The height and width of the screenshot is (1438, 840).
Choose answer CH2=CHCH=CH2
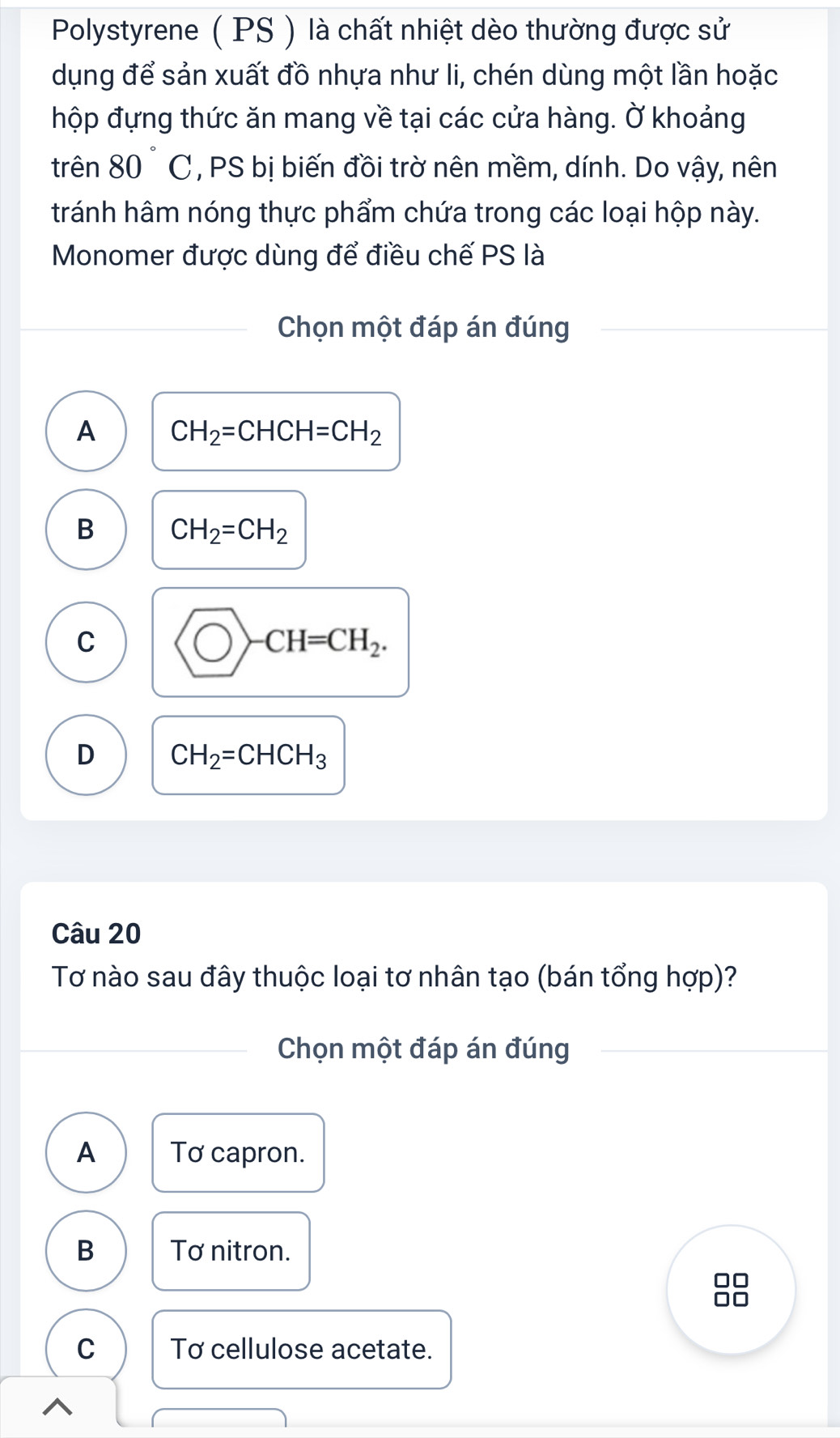point(276,432)
